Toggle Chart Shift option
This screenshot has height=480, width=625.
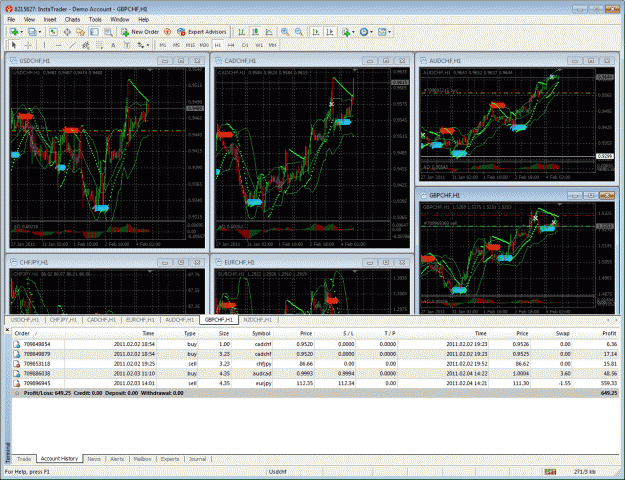[330, 32]
